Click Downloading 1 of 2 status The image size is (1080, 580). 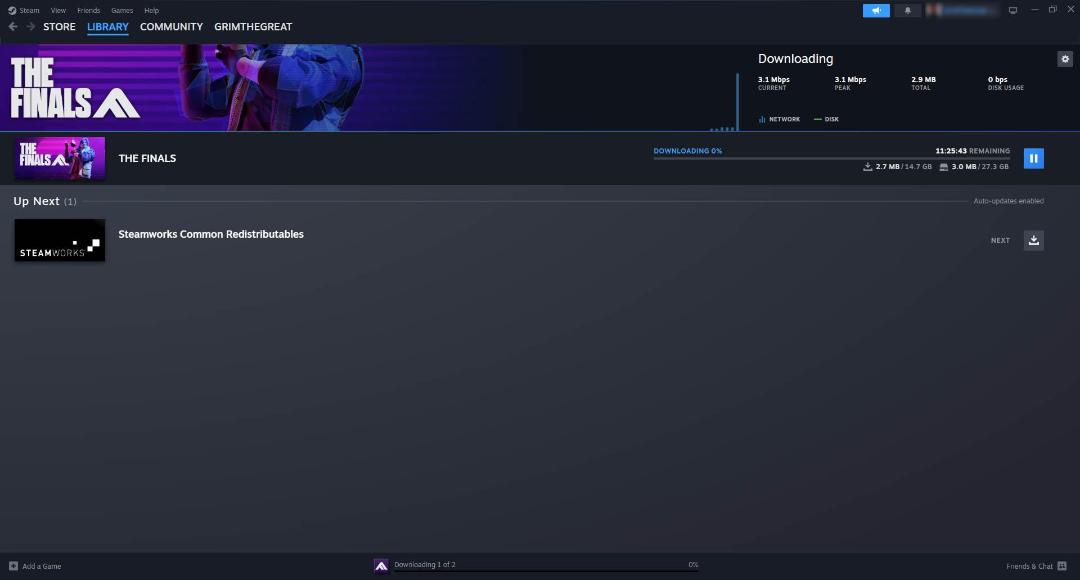point(424,564)
